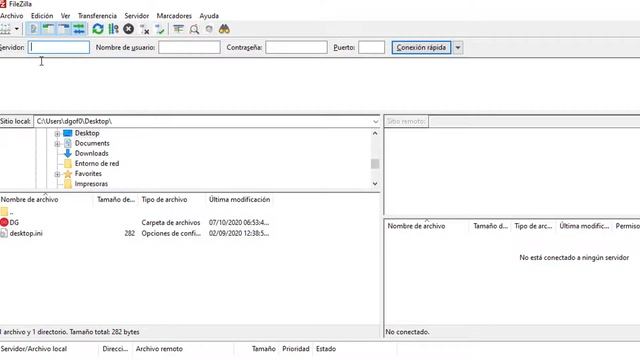The height and width of the screenshot is (360, 640).
Task: Sort local files by Tipo de archivo
Action: tap(164, 200)
